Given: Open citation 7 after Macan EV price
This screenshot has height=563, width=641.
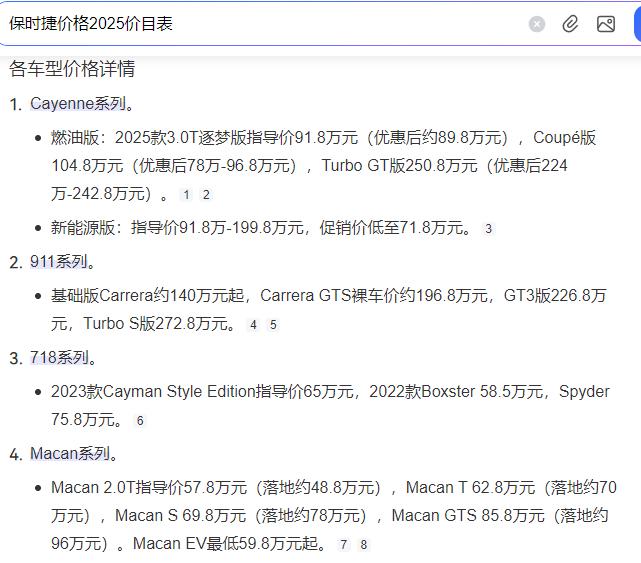Looking at the screenshot, I should 344,544.
